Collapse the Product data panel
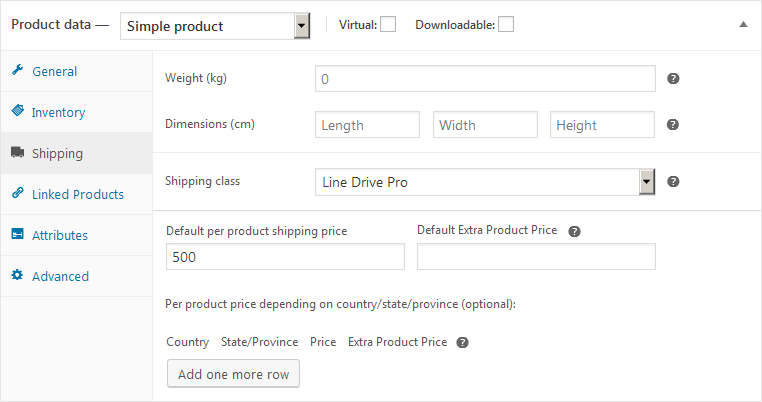 742,24
